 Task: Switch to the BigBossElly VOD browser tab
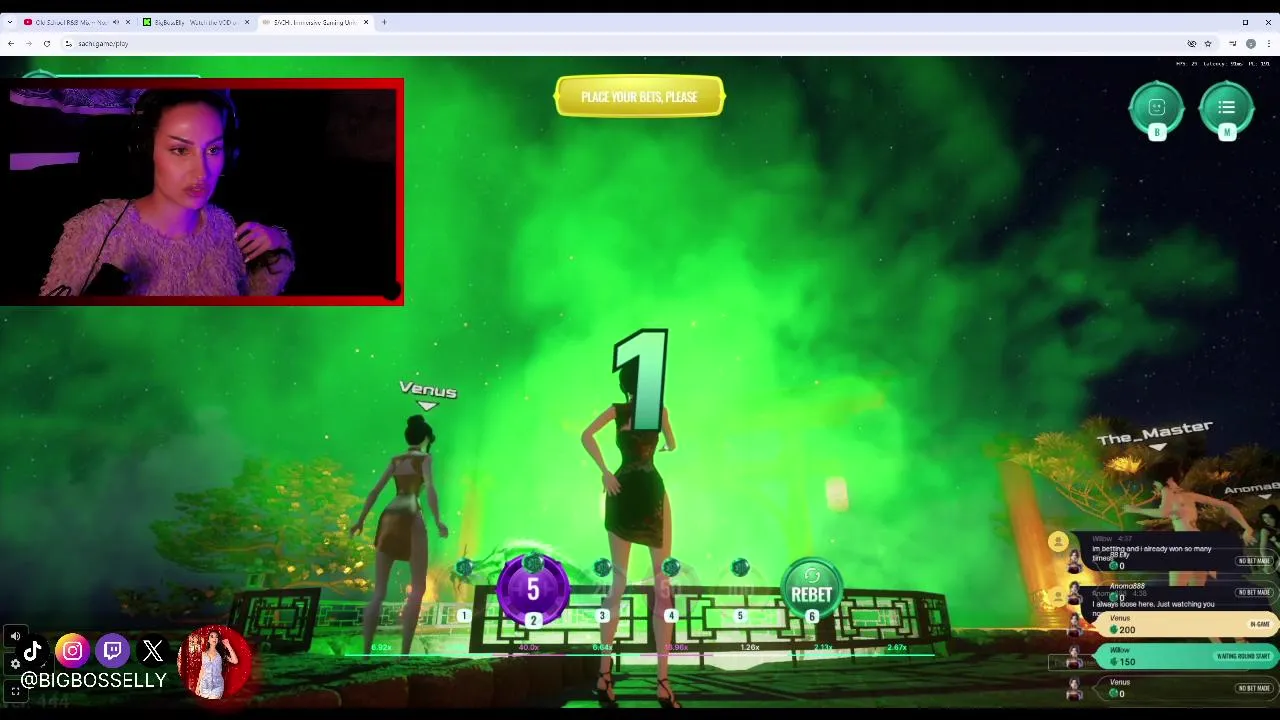point(195,22)
